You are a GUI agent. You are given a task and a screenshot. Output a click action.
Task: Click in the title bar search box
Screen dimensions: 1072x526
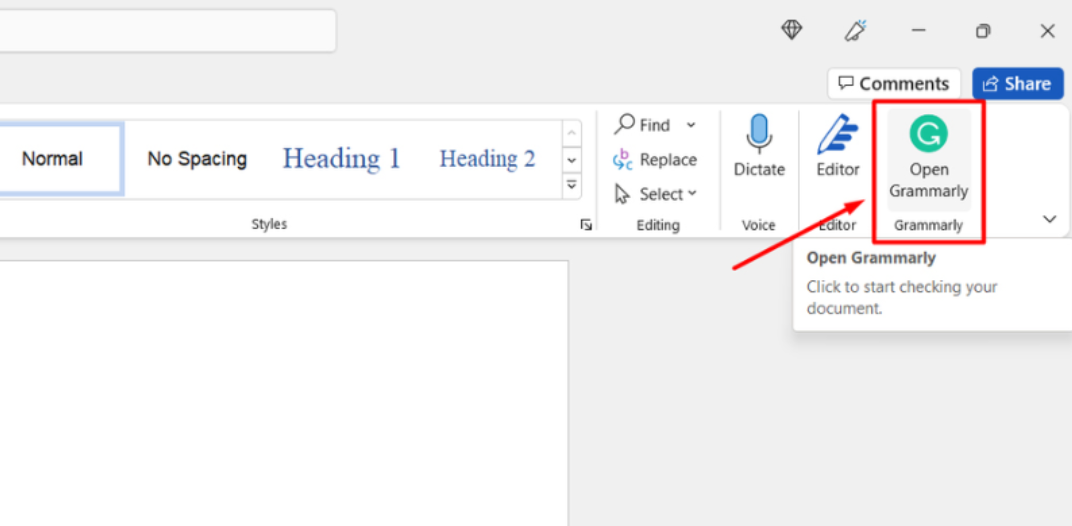pyautogui.click(x=168, y=31)
